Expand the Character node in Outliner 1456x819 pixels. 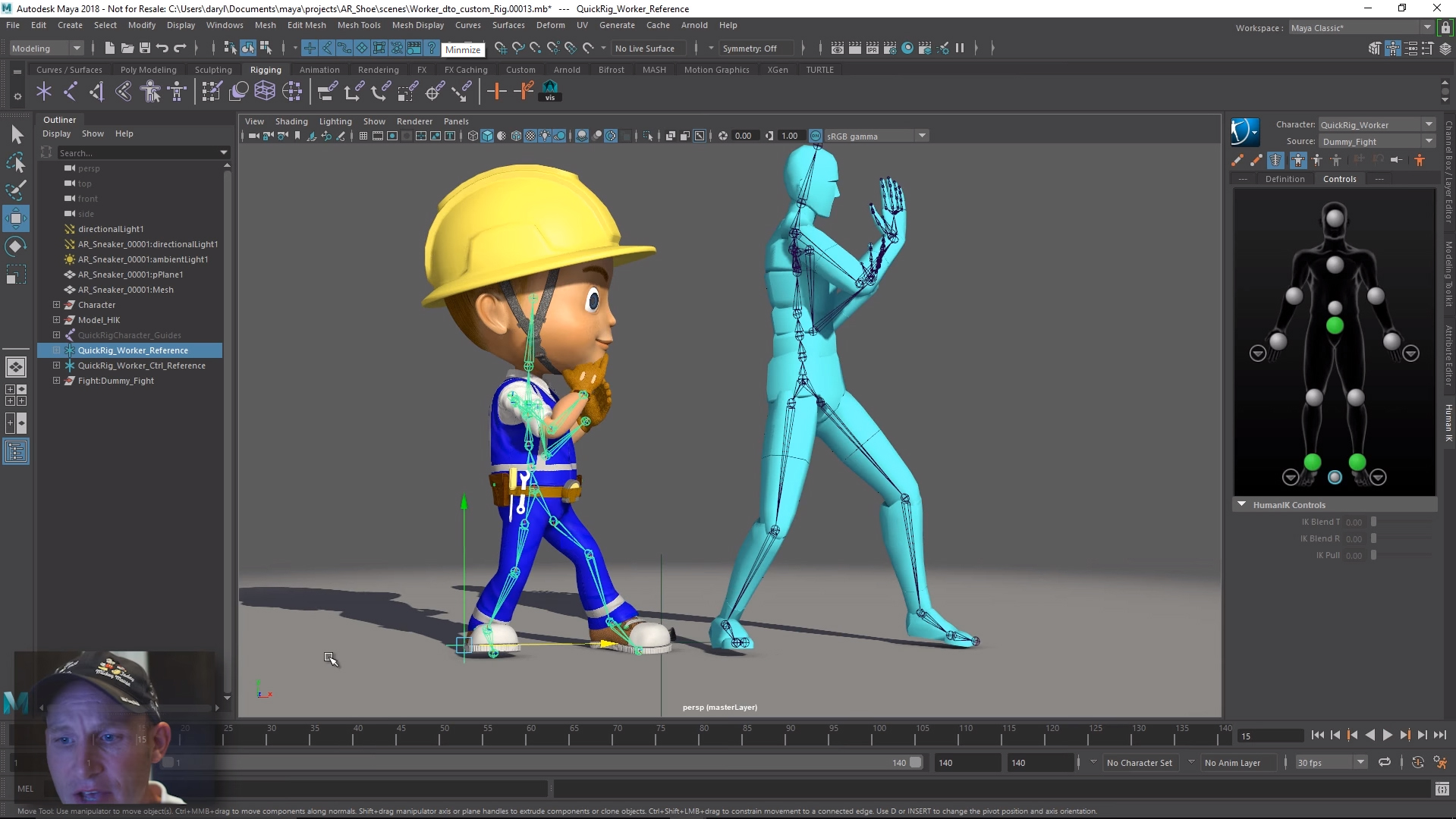56,305
